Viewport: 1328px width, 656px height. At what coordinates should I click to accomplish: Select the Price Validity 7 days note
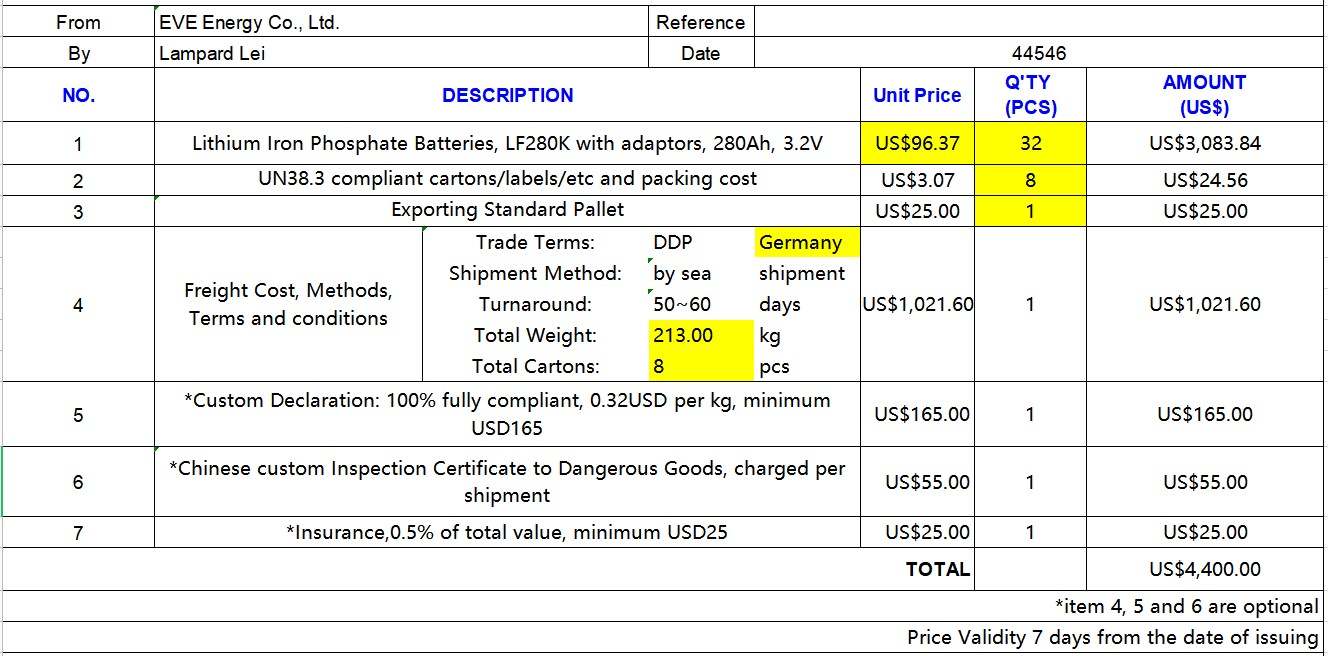[1113, 637]
